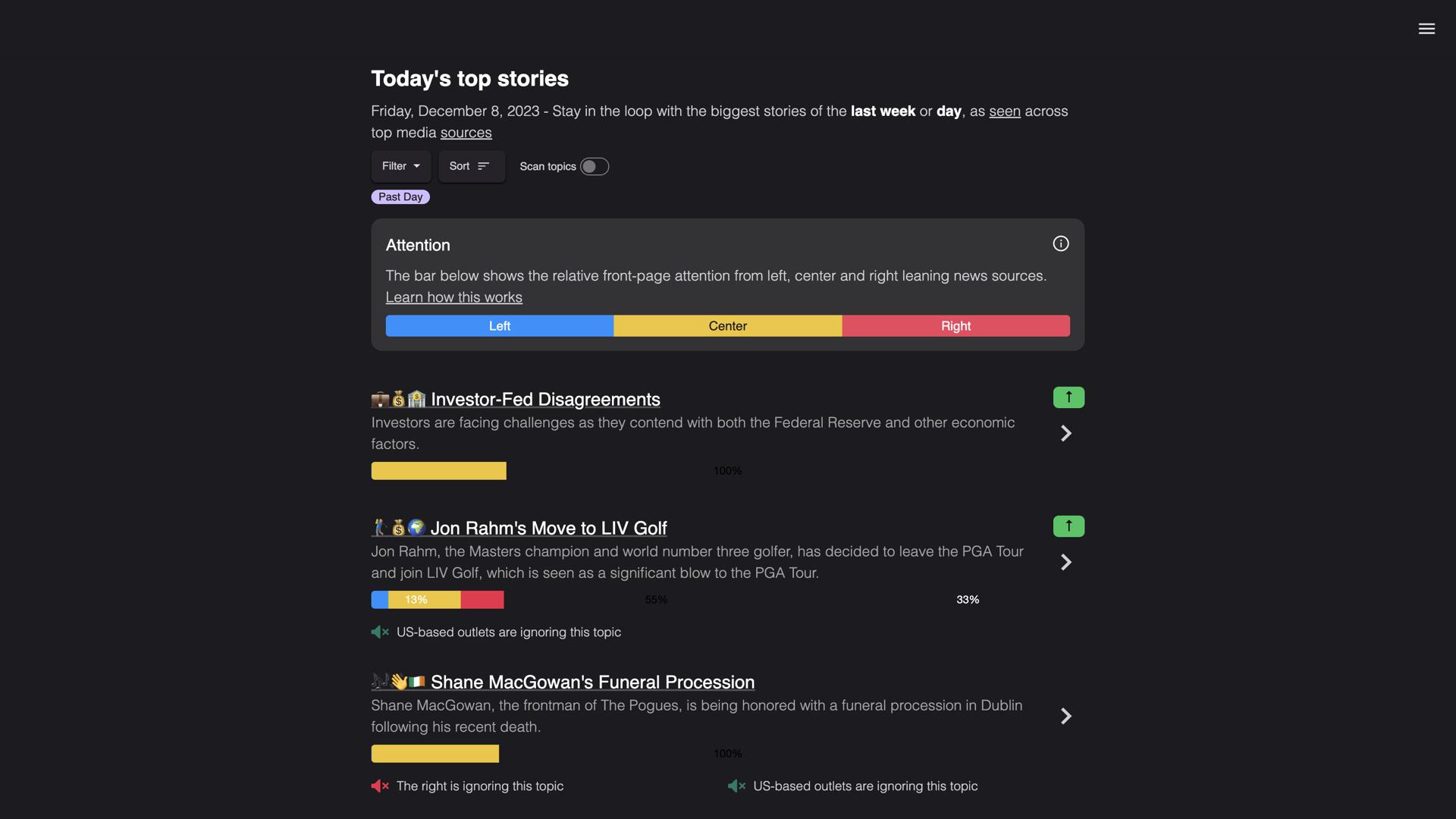This screenshot has height=819, width=1456.
Task: Click the red muted icon for right ignoring
Action: (380, 786)
